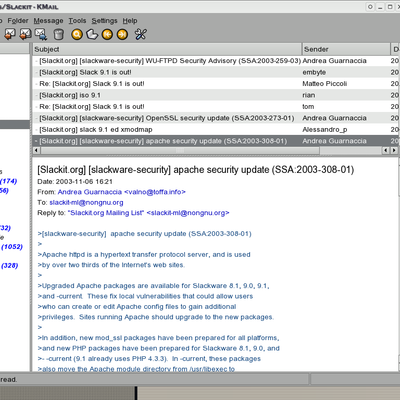
Task: Select the WU-FTPD Security Advisory message
Action: tap(216, 61)
